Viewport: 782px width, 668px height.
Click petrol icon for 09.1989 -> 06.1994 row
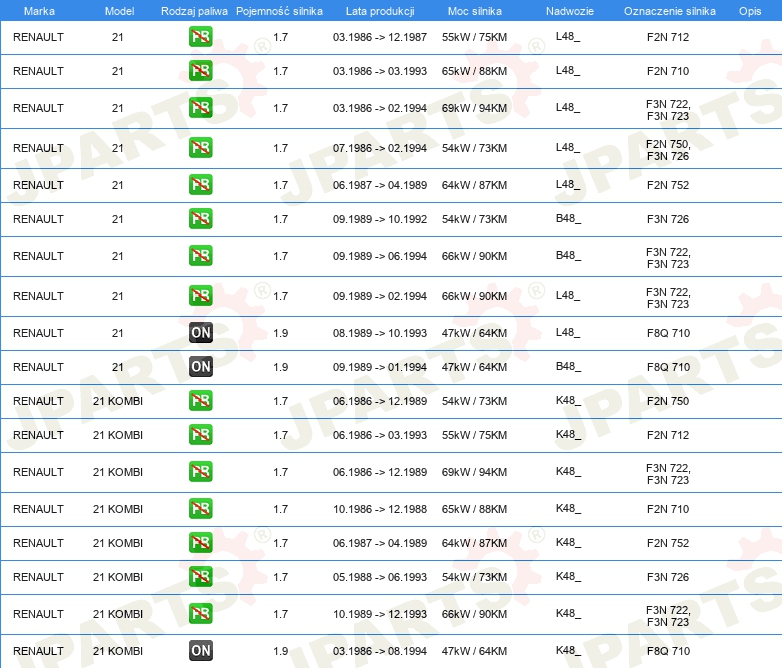pos(200,255)
